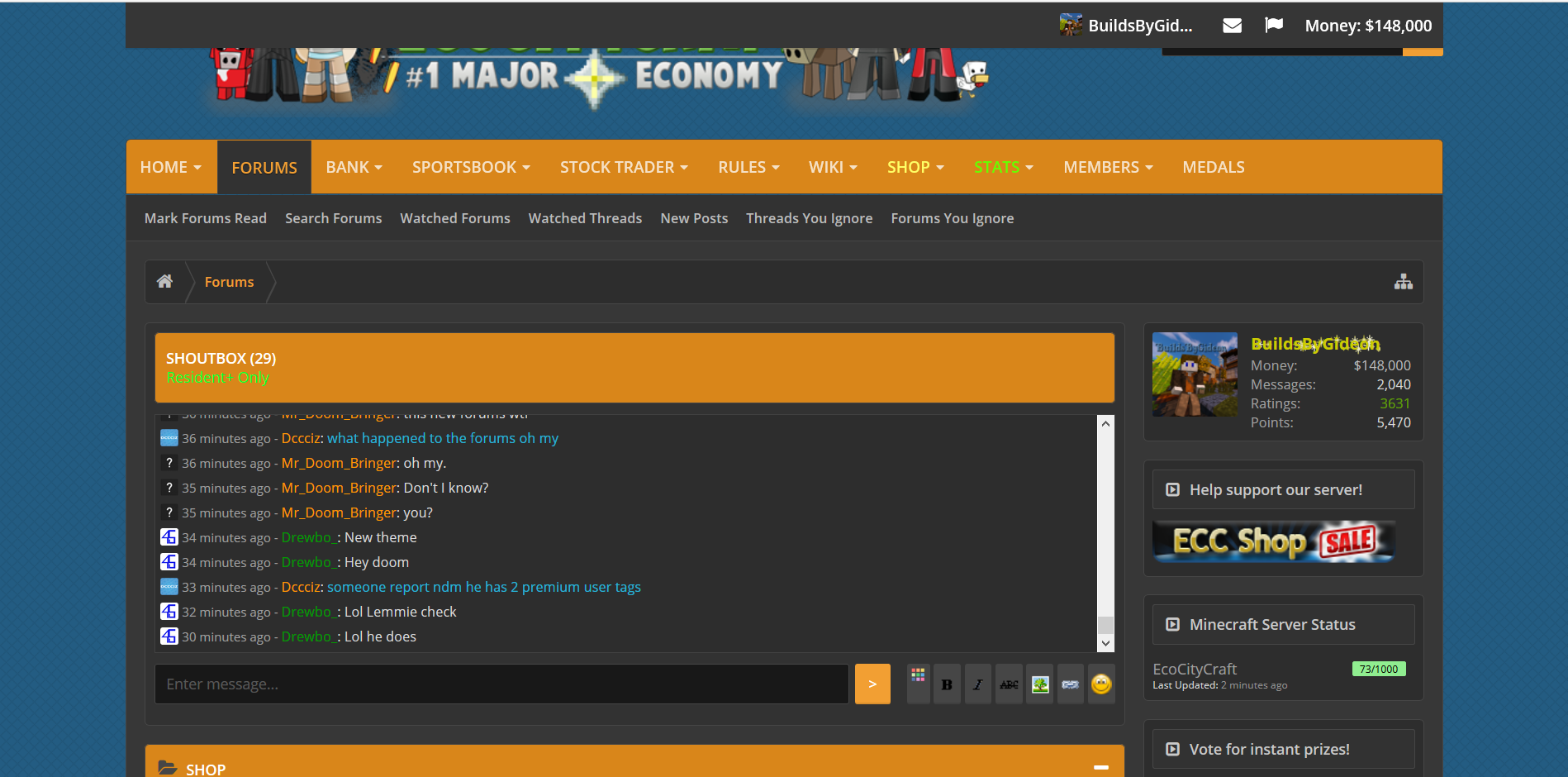Click the Forums breadcrumb link
Viewport: 1568px width, 777px height.
coord(230,282)
